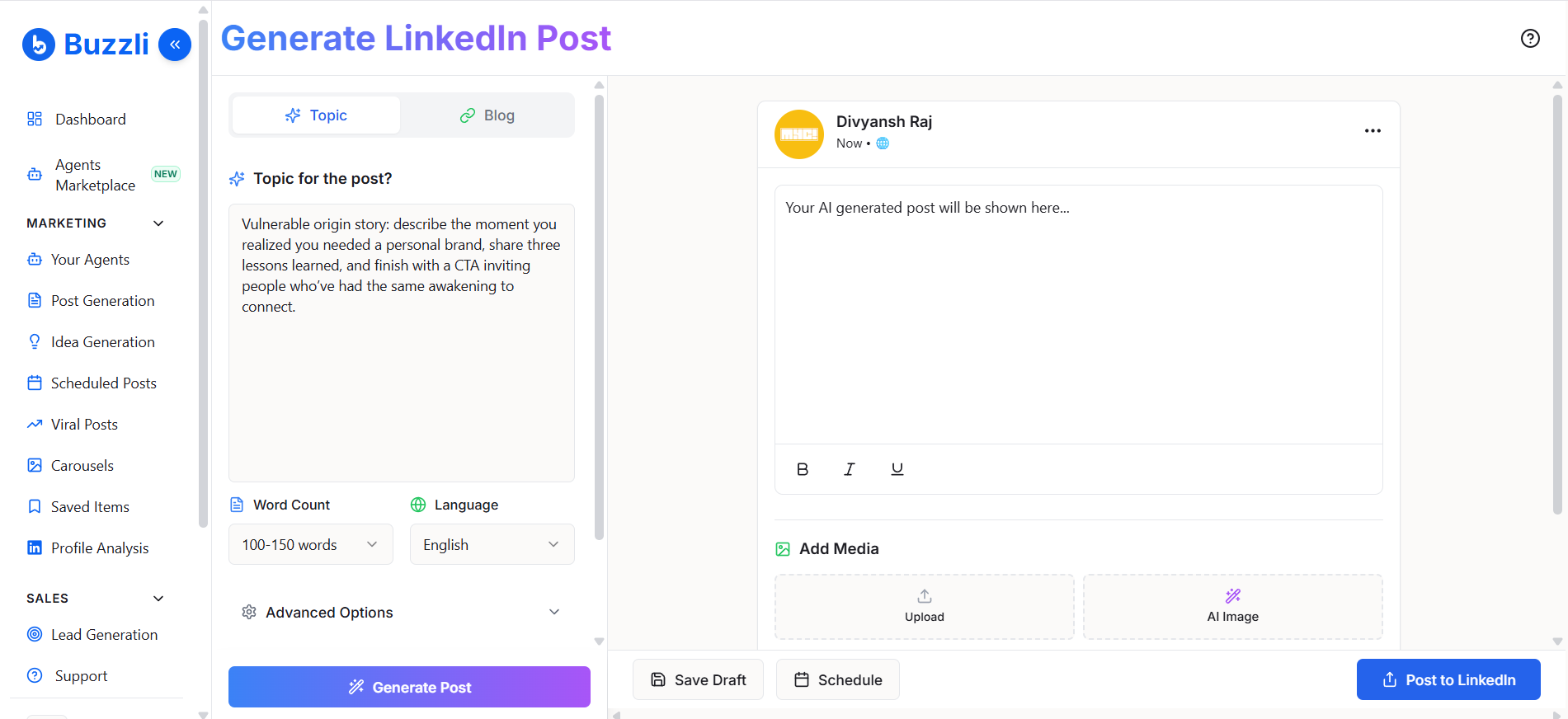Click the Support question icon
The image size is (1568, 719).
(35, 675)
